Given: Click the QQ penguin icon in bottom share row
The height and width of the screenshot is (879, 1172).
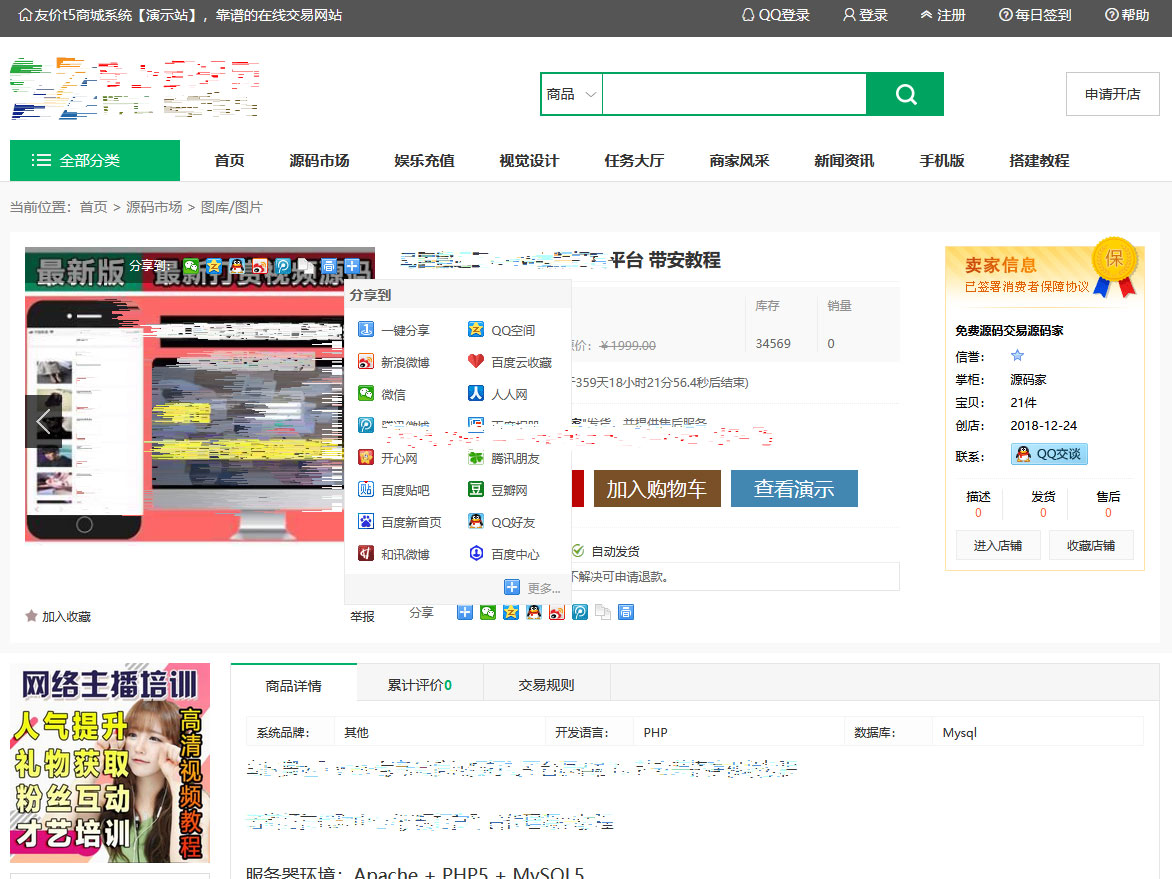Looking at the screenshot, I should (534, 612).
